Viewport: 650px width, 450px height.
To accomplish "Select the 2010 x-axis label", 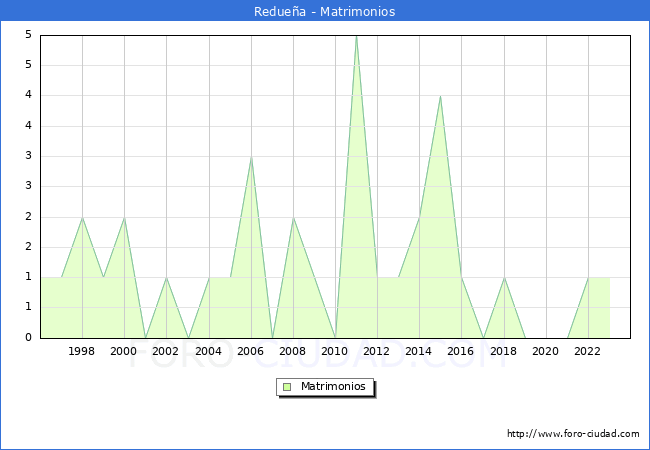I will click(x=335, y=352).
